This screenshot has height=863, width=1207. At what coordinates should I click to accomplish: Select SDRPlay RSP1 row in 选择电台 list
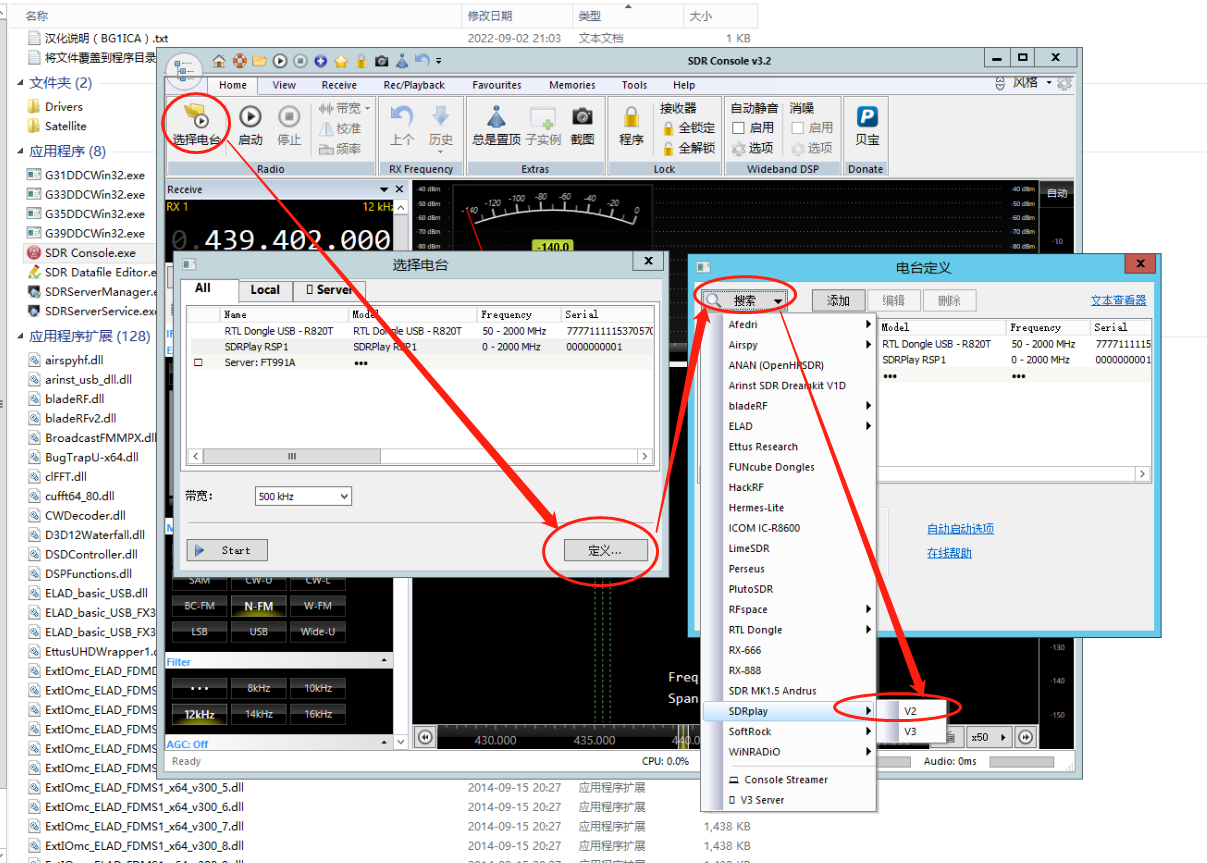pos(421,347)
